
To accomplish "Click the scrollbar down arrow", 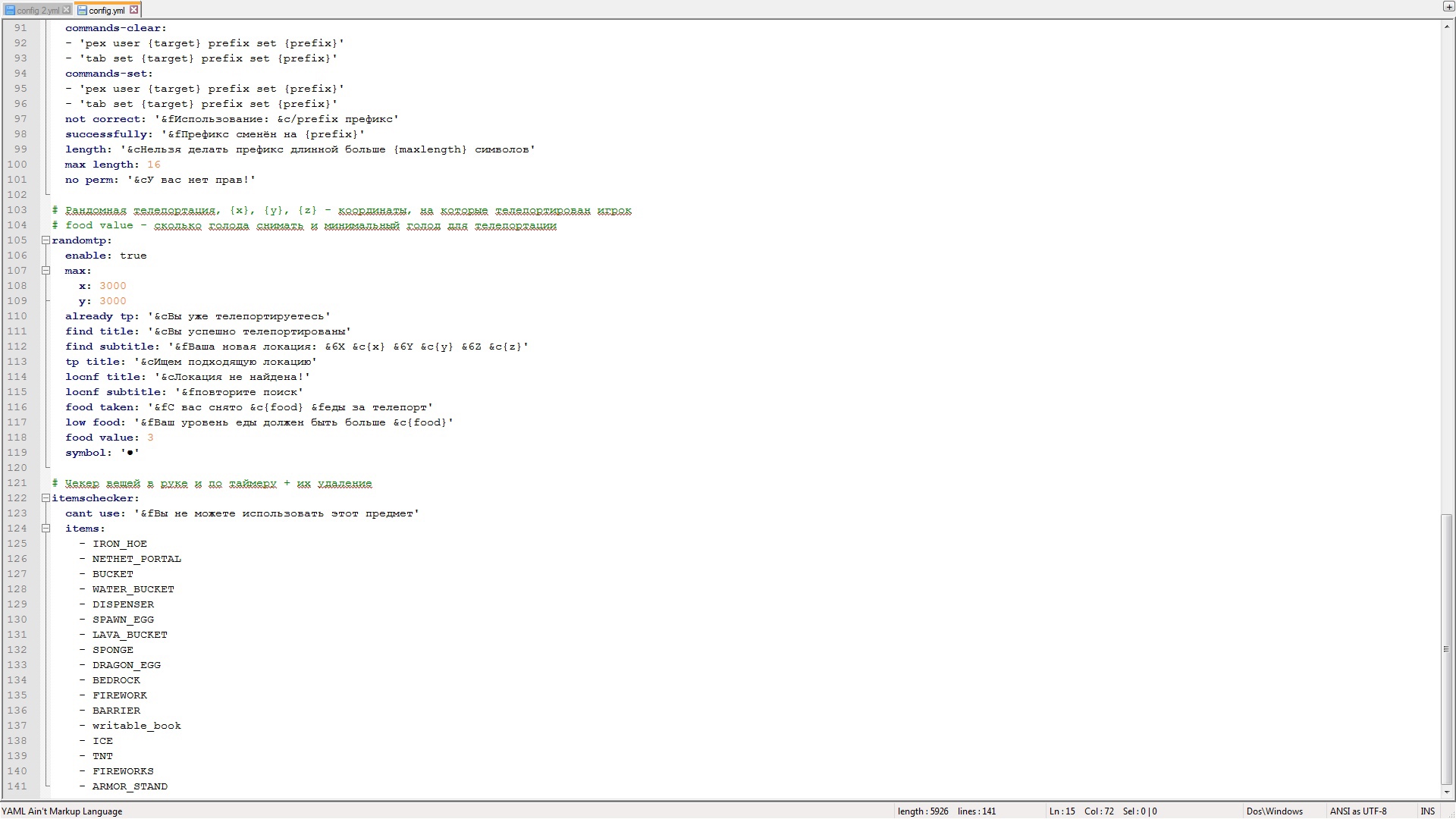I will click(x=1447, y=792).
